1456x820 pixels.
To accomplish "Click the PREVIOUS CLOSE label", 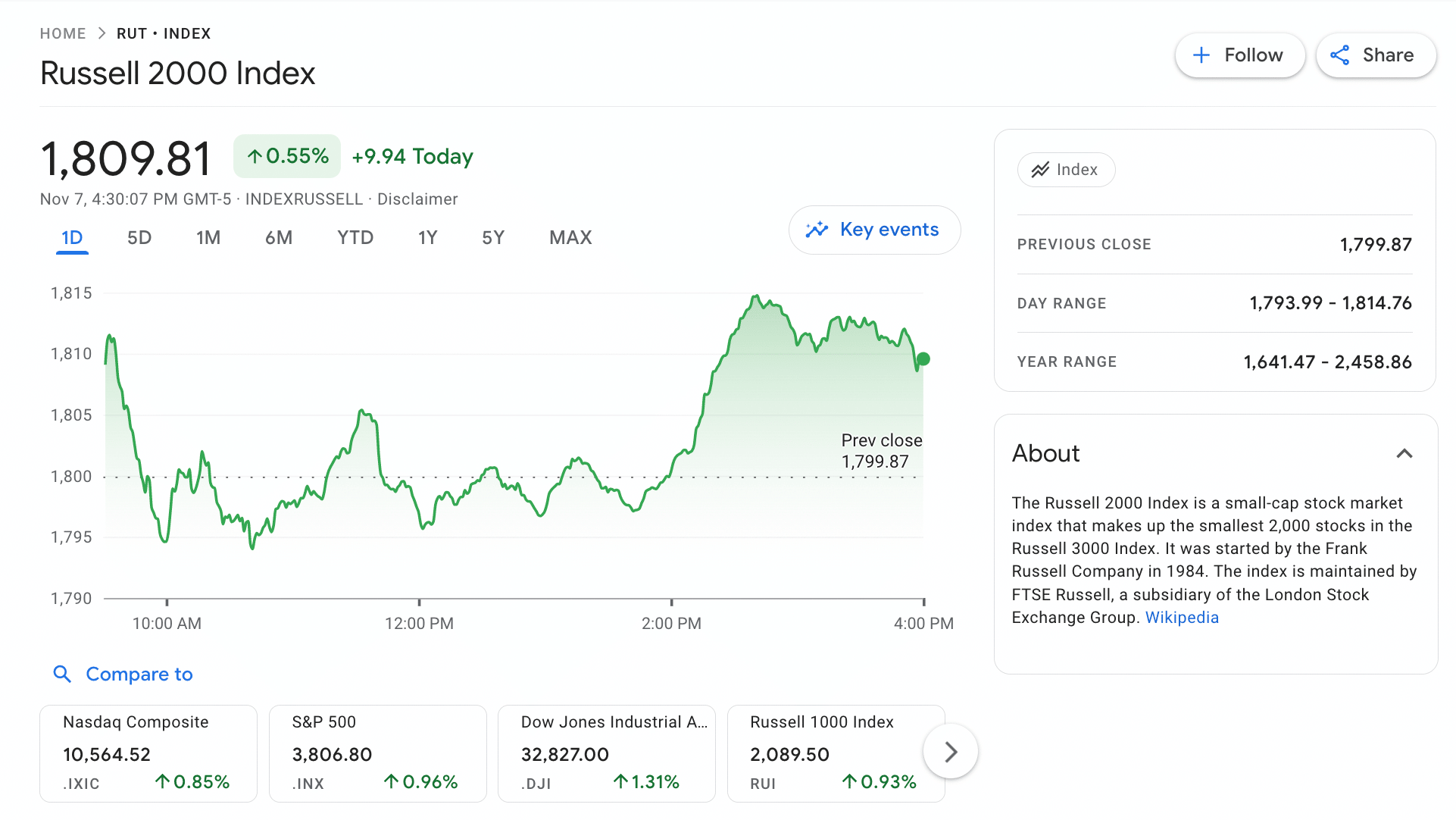I will pyautogui.click(x=1084, y=245).
